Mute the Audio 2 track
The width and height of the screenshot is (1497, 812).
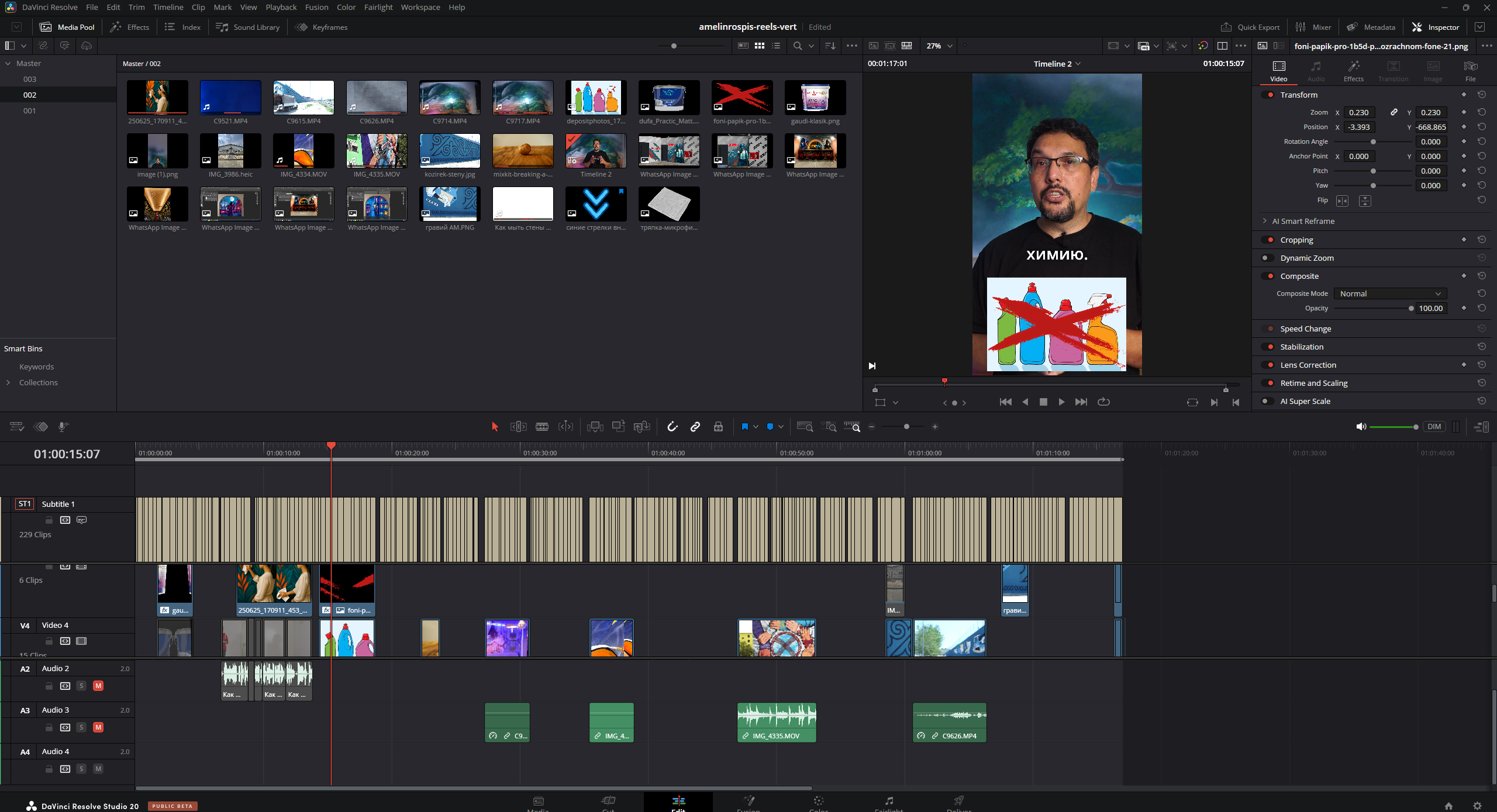point(98,686)
